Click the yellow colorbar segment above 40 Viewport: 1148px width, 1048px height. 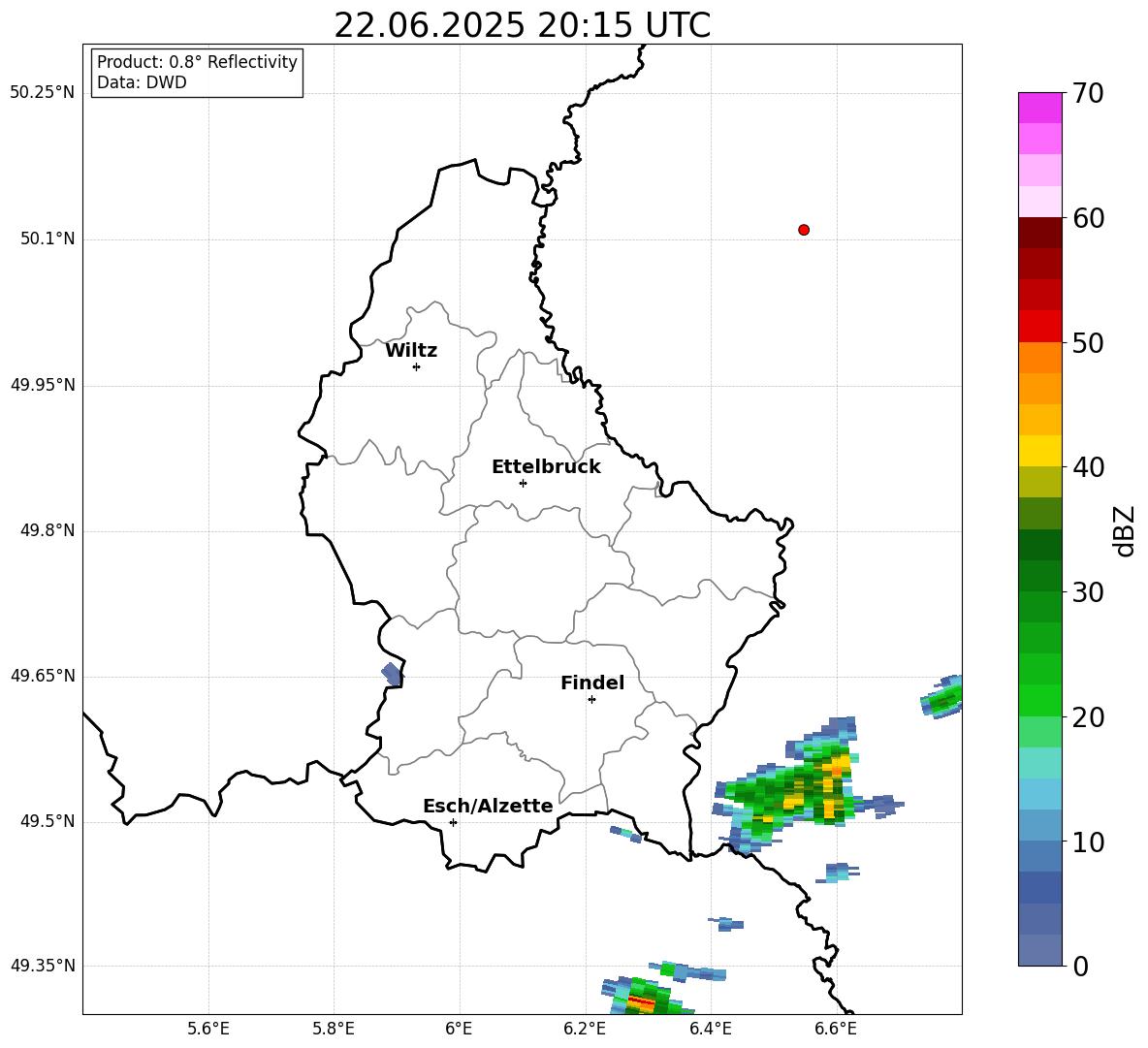1039,451
